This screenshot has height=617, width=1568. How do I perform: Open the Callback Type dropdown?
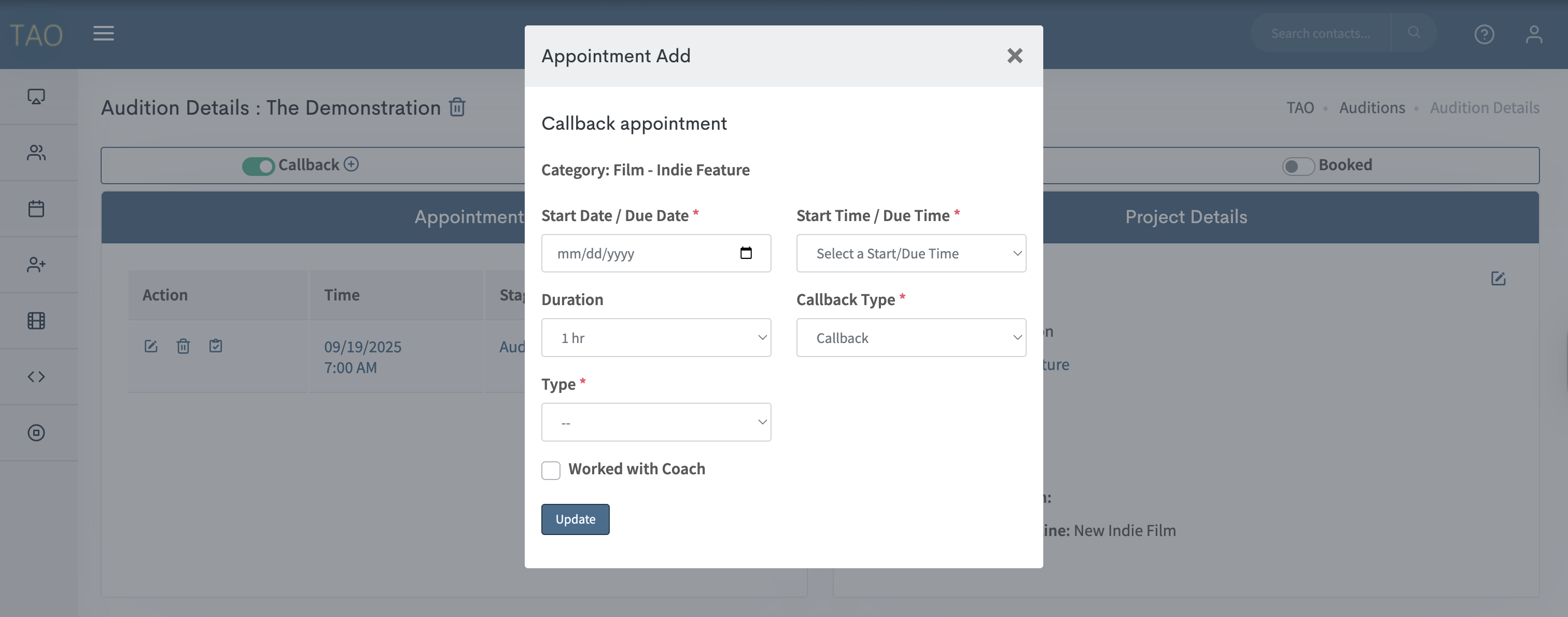[x=911, y=338]
